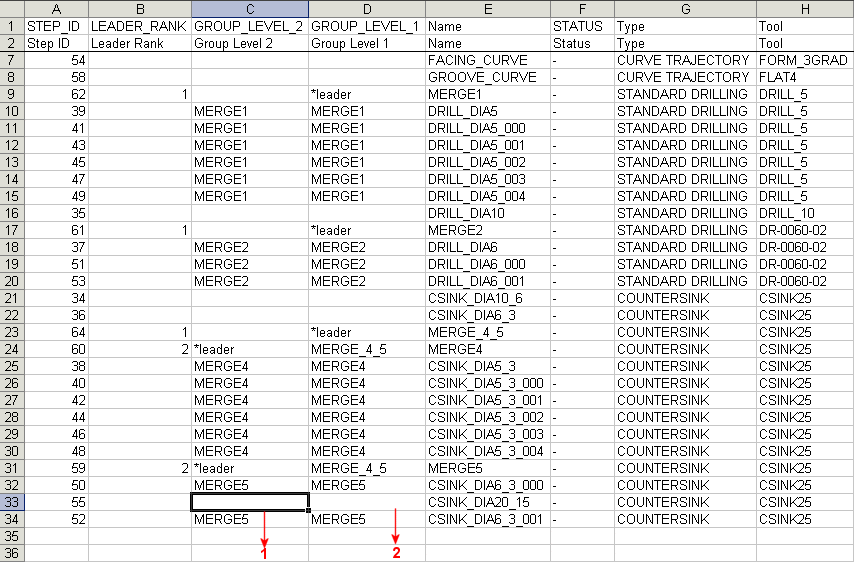This screenshot has height=562, width=854.
Task: Click the DRILL_DIA10 name cell
Action: 487,213
